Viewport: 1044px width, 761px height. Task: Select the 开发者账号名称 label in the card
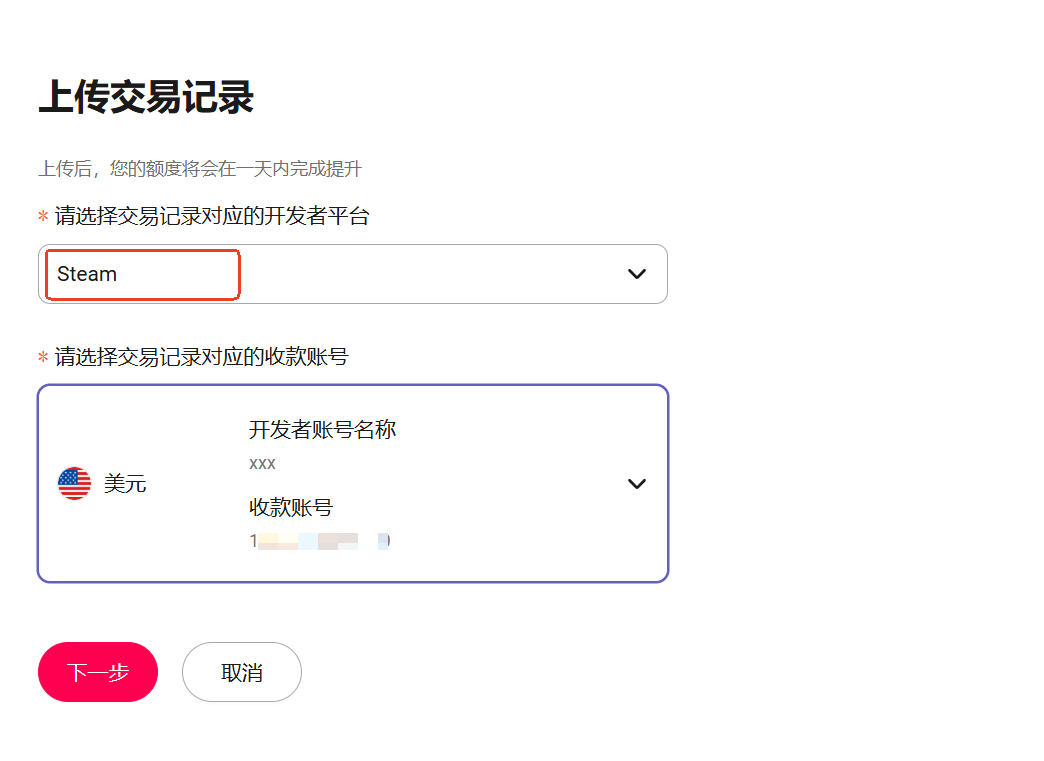pos(322,430)
